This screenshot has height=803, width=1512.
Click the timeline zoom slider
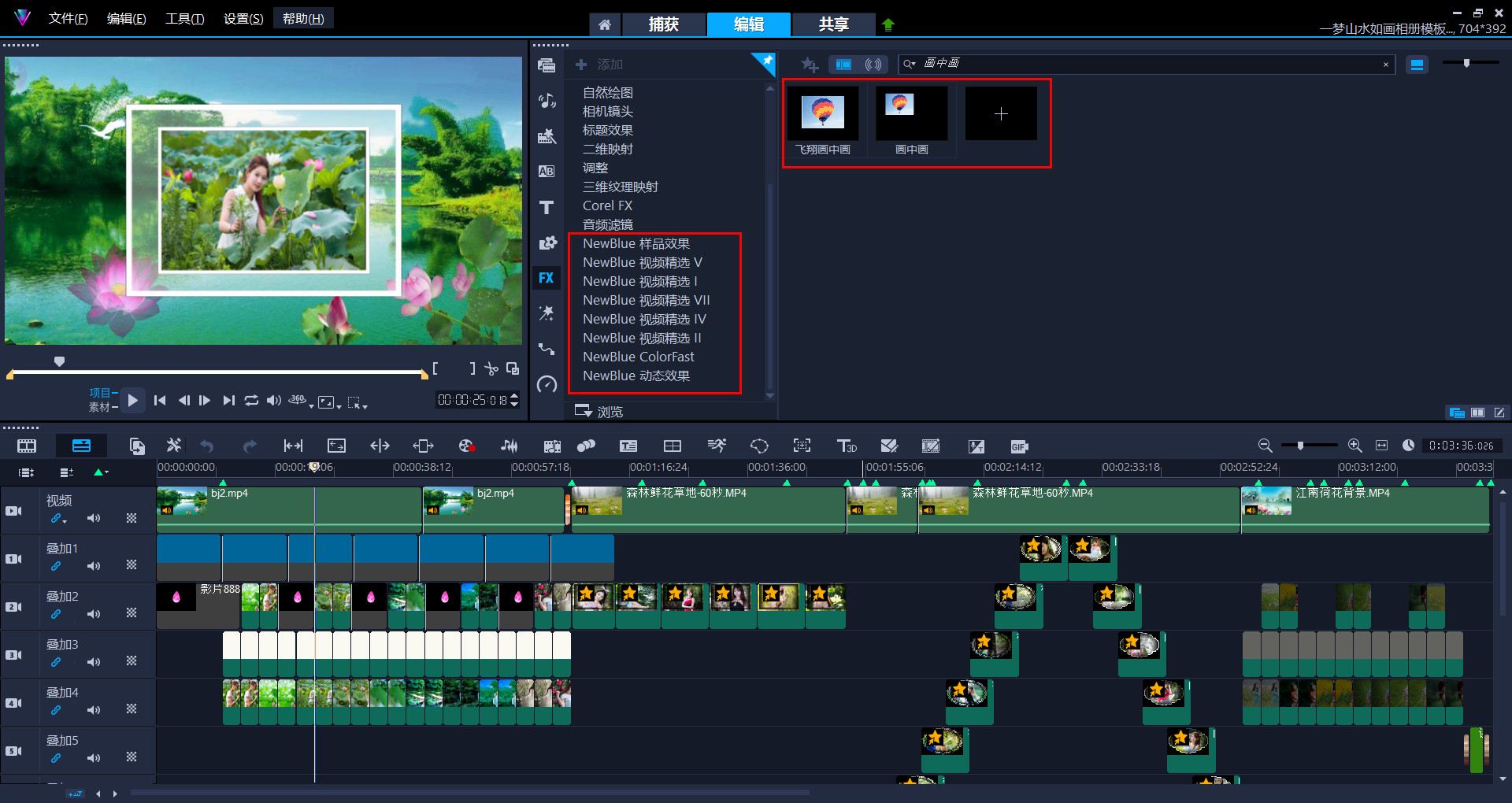pos(1300,446)
